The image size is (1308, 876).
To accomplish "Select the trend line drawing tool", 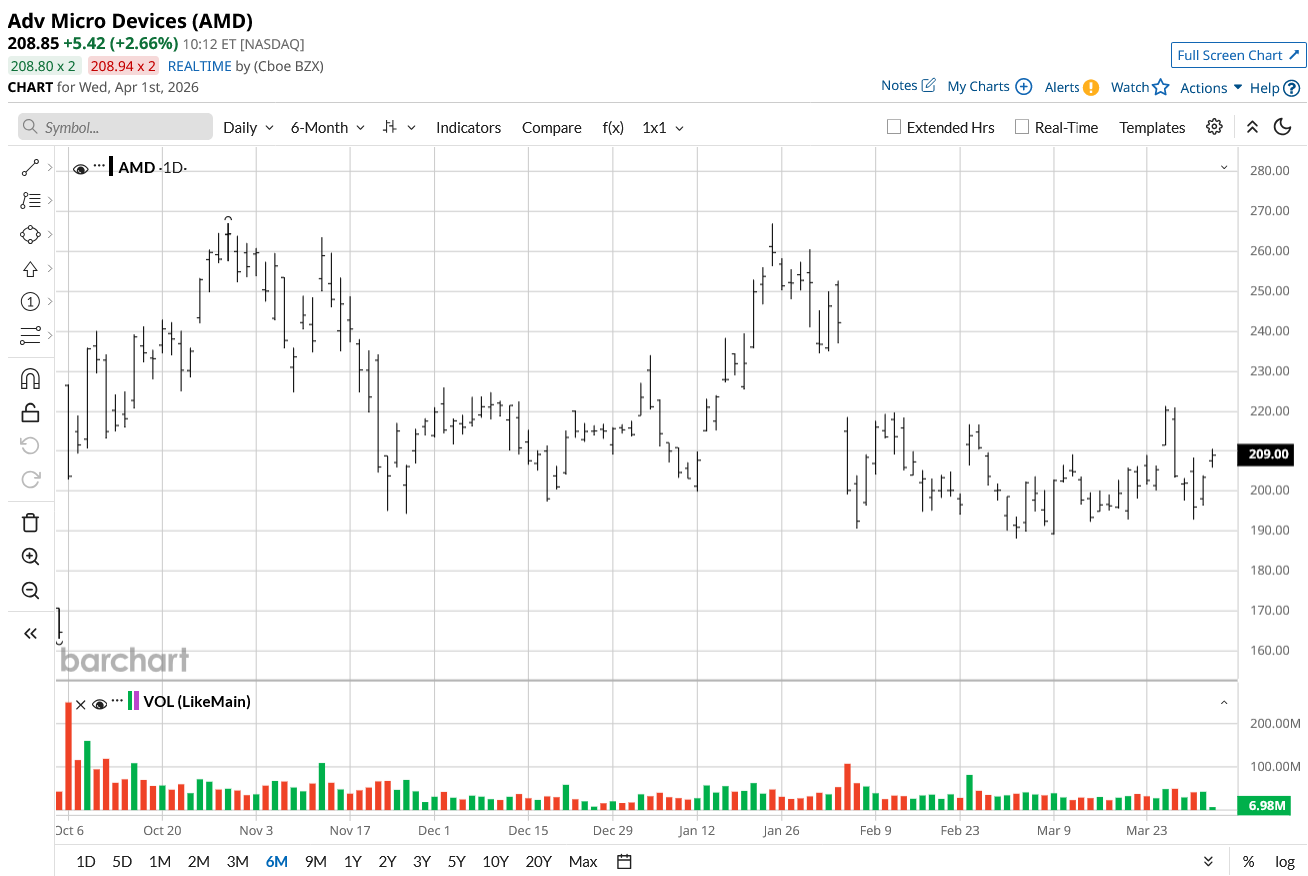I will click(x=30, y=167).
